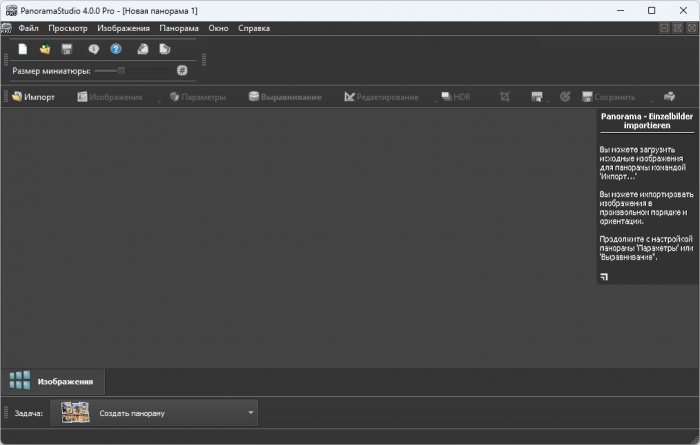Expand the arrow next to Изображения toolbar button
Viewport: 700px width, 445px height.
tap(158, 99)
